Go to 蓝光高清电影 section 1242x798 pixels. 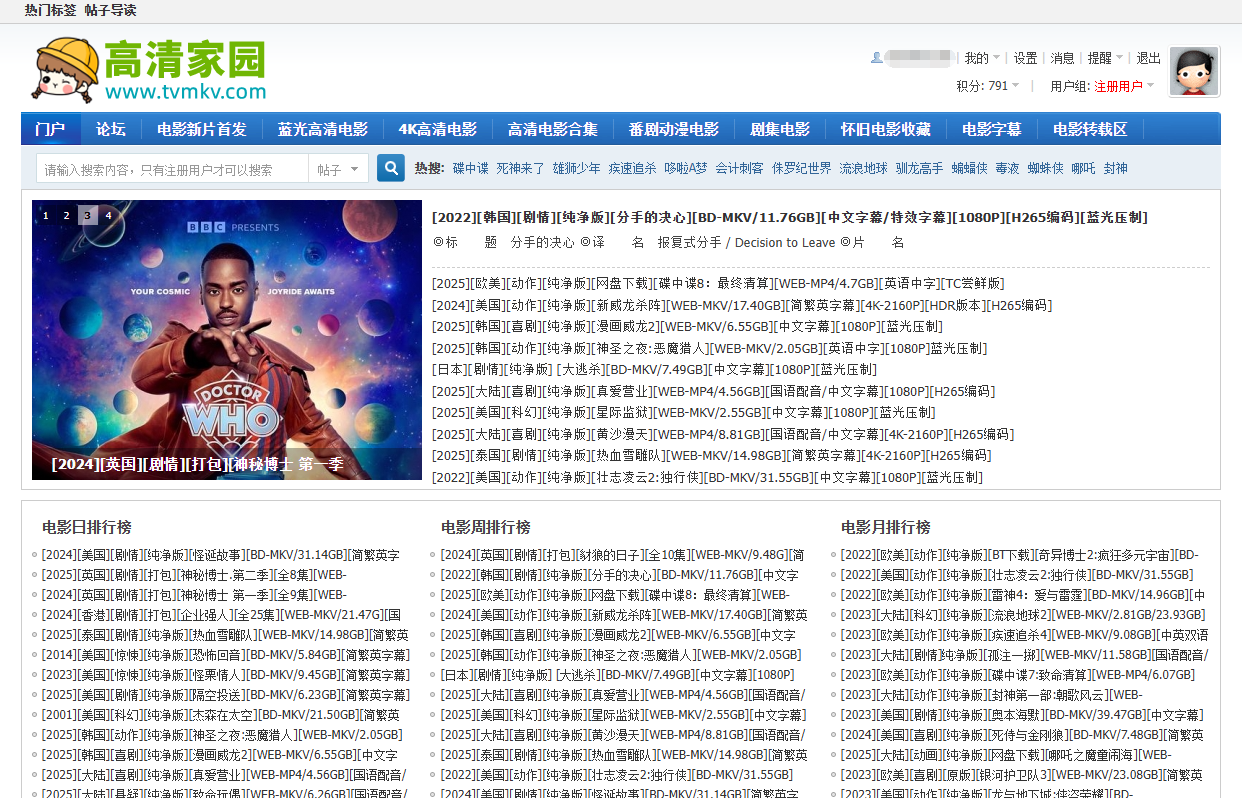click(323, 129)
